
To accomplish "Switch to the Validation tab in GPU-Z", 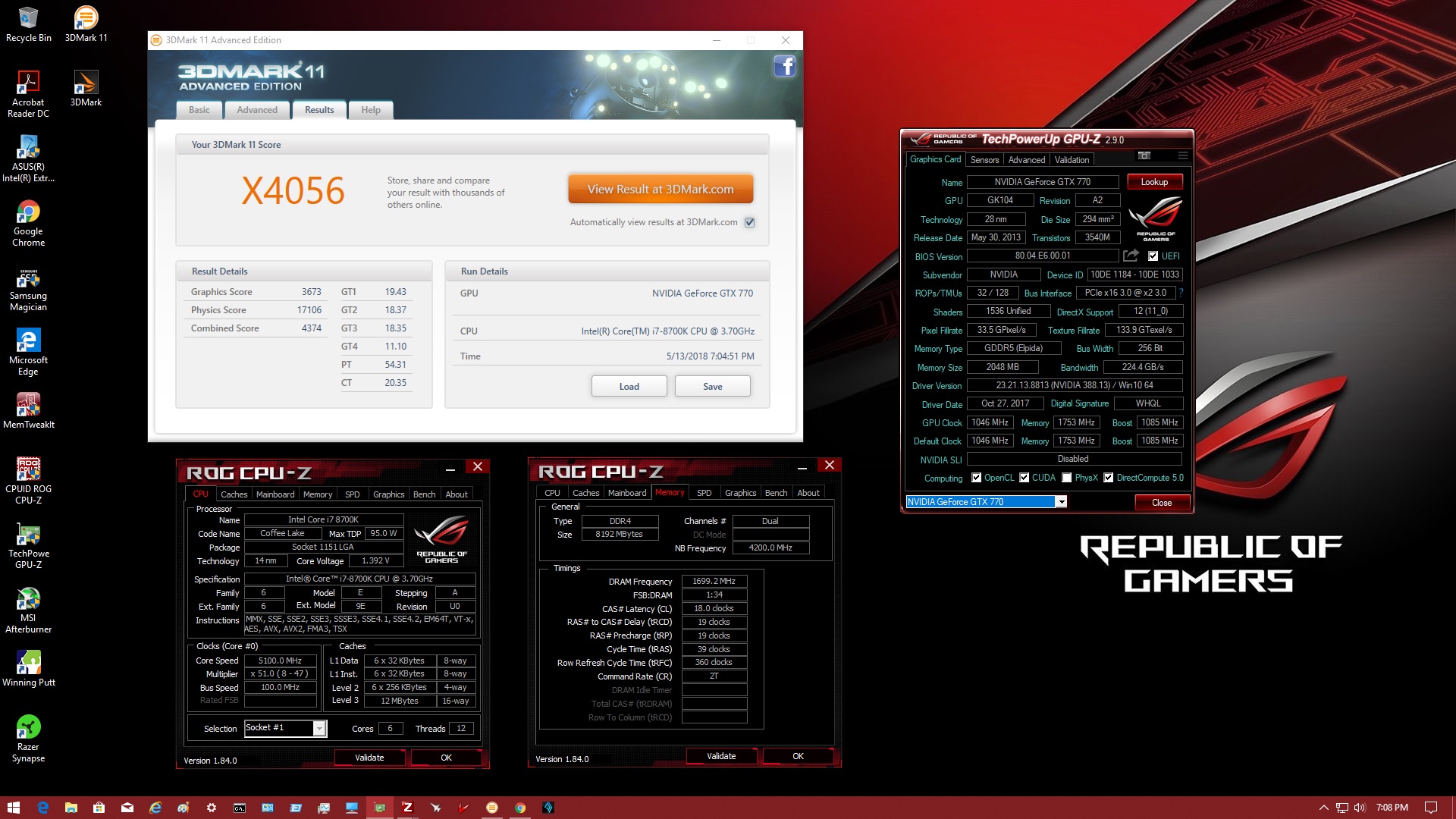I will click(x=1072, y=160).
